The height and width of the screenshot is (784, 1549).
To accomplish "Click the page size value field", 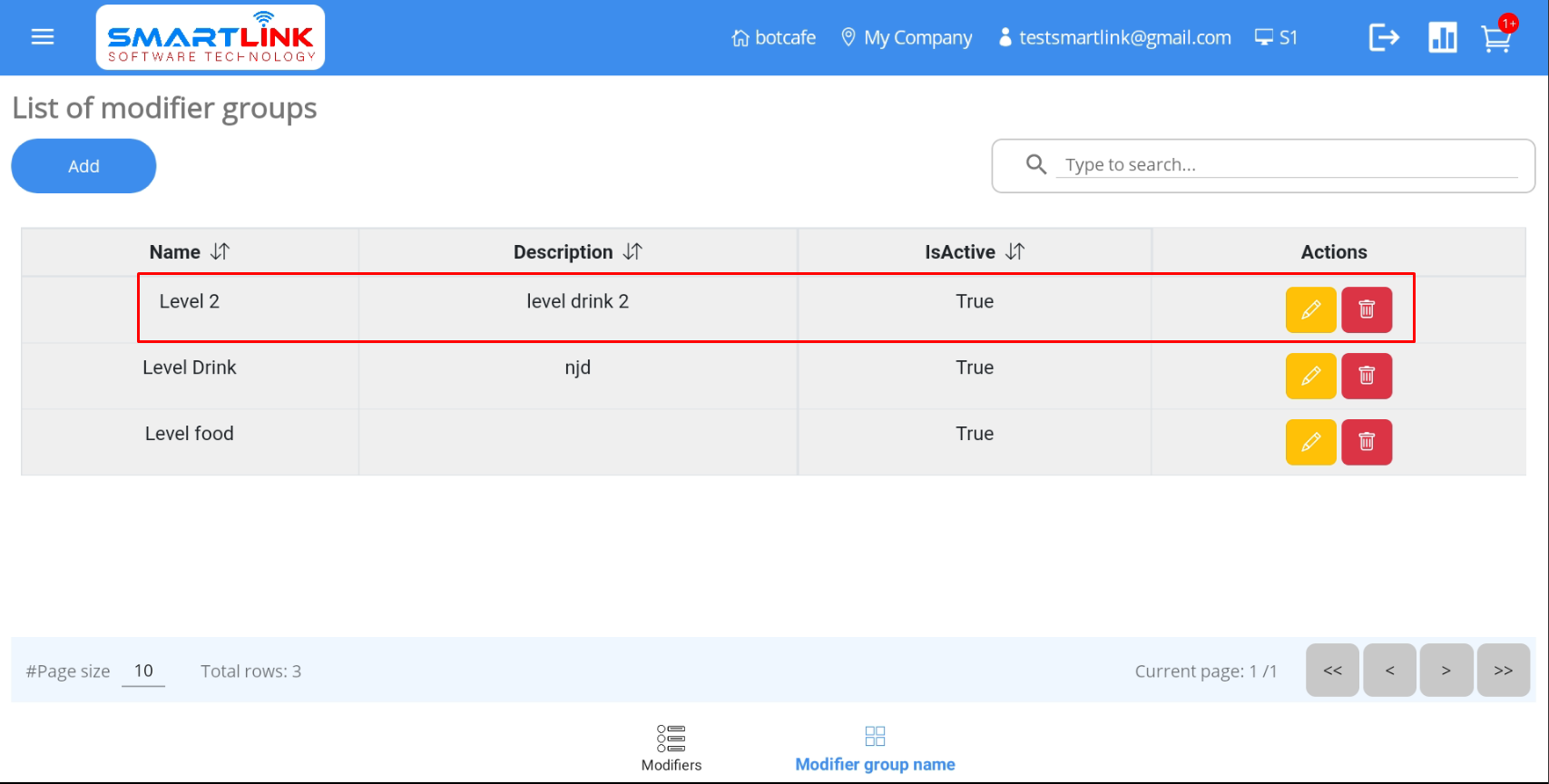I will click(x=143, y=671).
